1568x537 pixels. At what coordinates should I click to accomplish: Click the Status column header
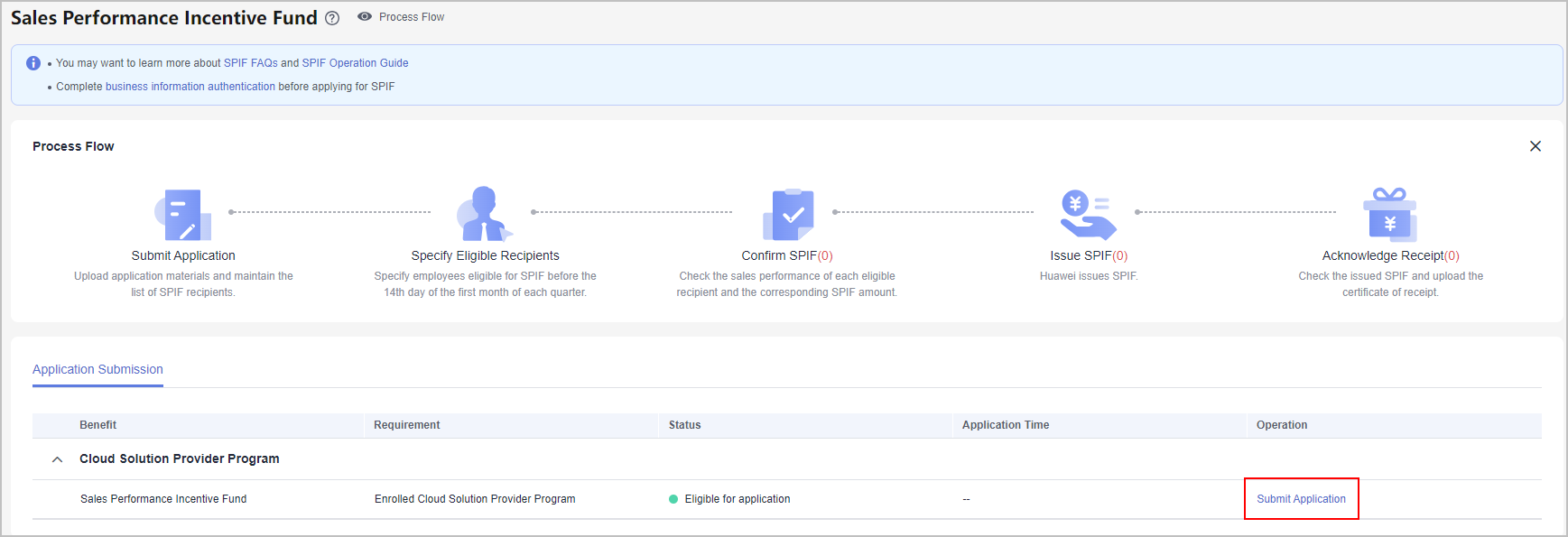pyautogui.click(x=684, y=425)
